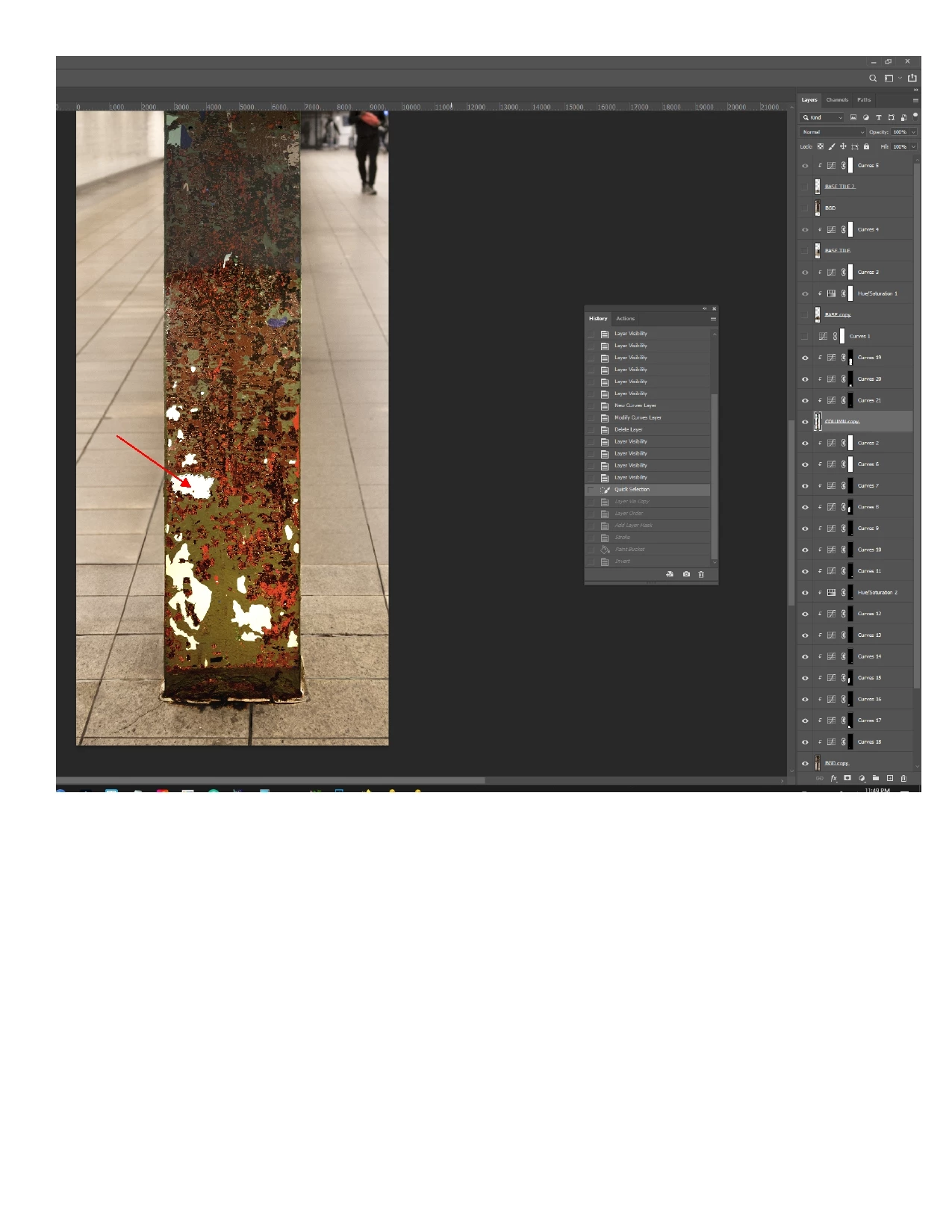This screenshot has width=952, height=1232.
Task: Select the Layer Via Copy history state
Action: pos(647,502)
